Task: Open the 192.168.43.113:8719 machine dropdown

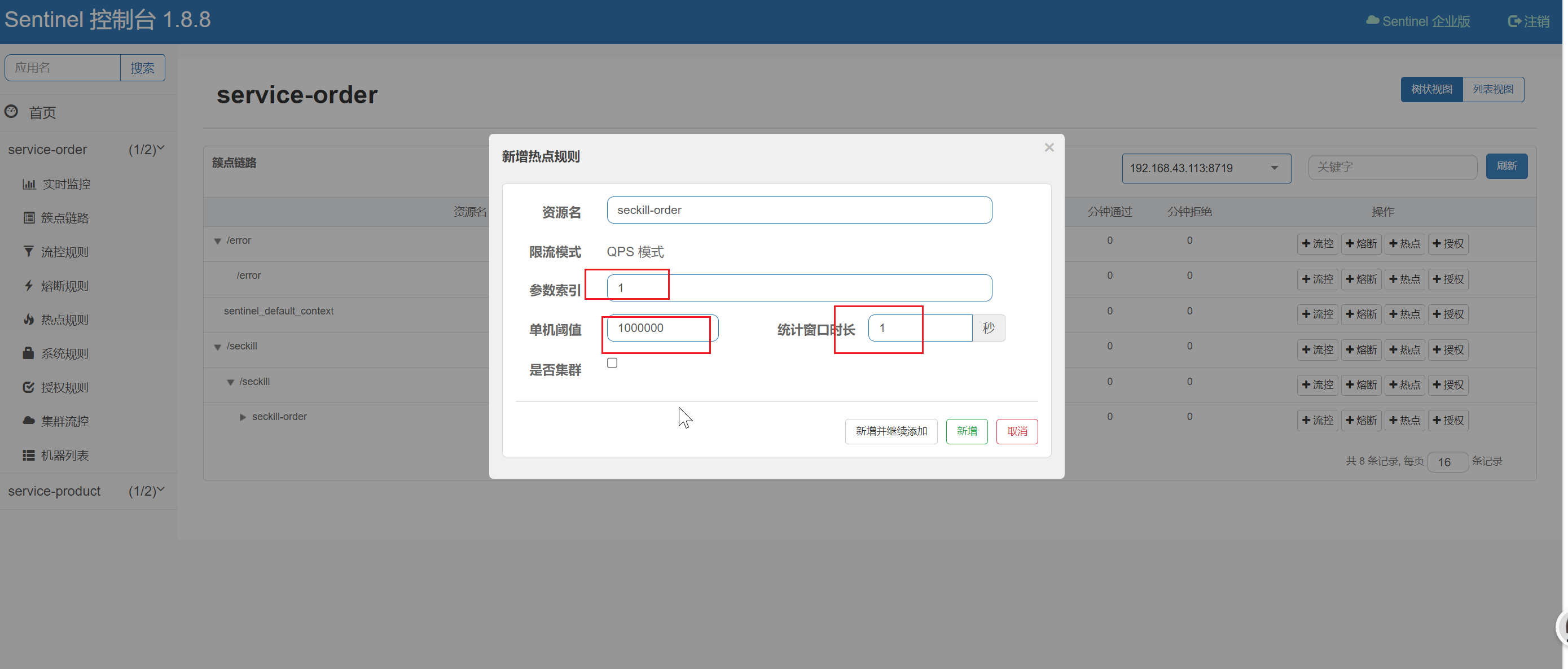Action: [1205, 168]
